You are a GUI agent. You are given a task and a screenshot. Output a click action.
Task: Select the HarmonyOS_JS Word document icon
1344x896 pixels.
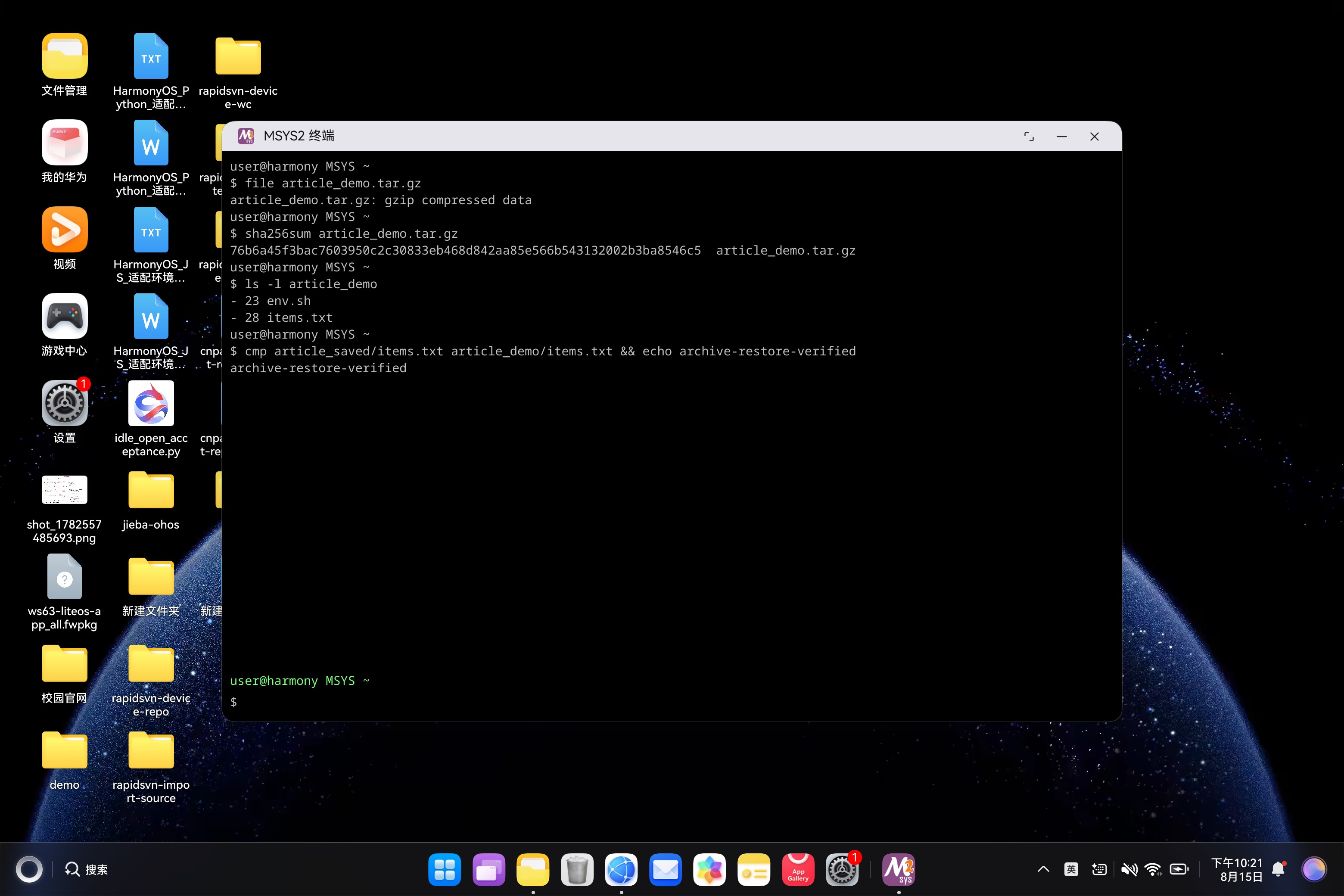click(151, 316)
